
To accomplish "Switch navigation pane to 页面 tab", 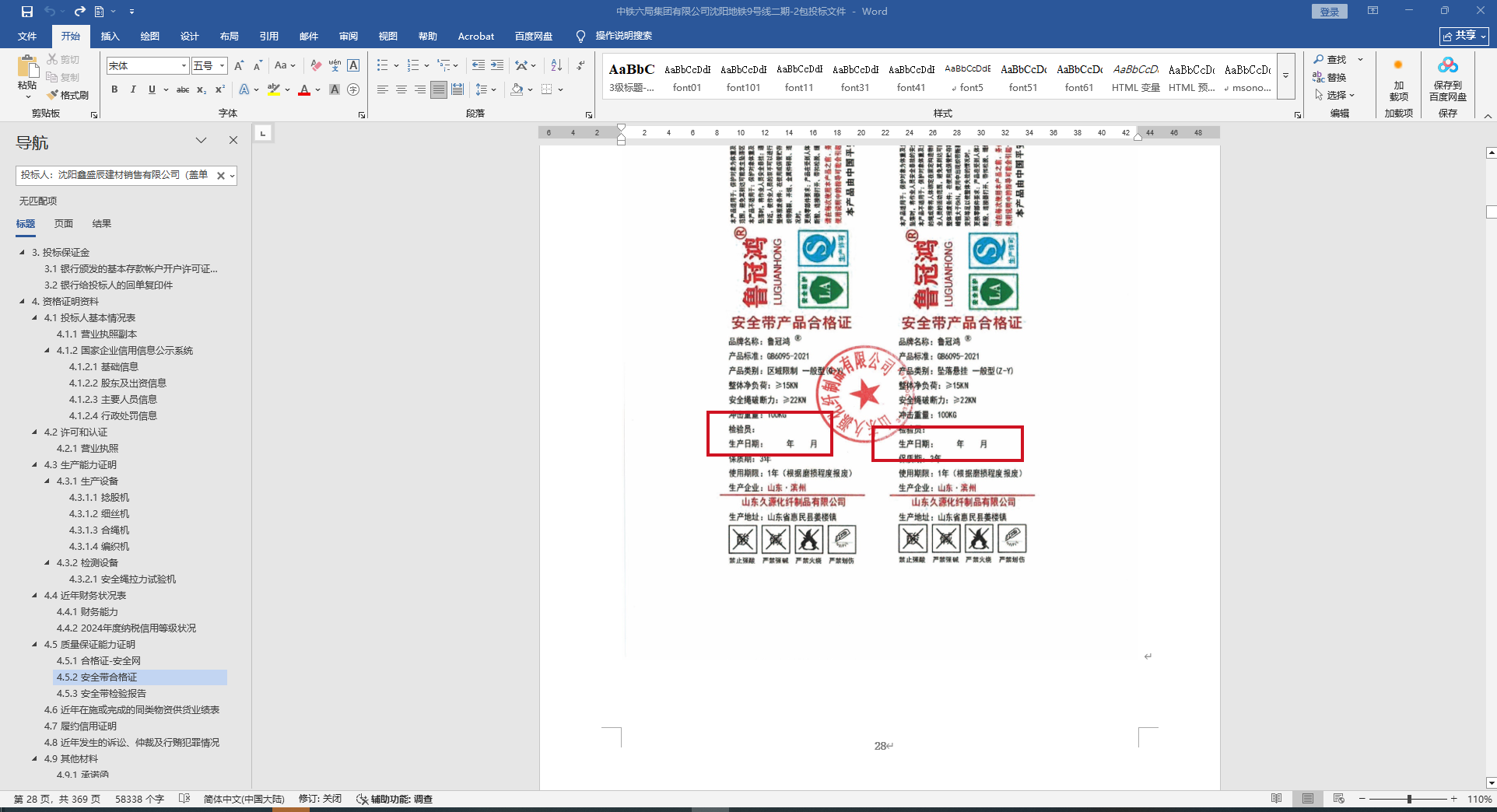I will [x=64, y=224].
